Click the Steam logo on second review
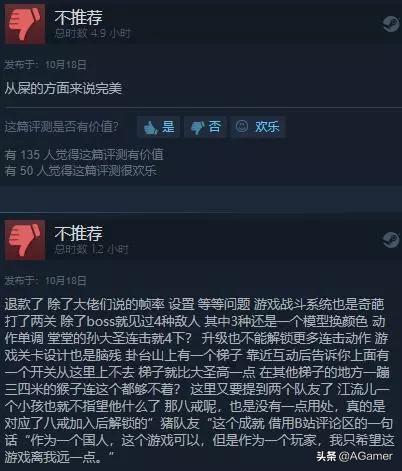The image size is (402, 471). (391, 240)
